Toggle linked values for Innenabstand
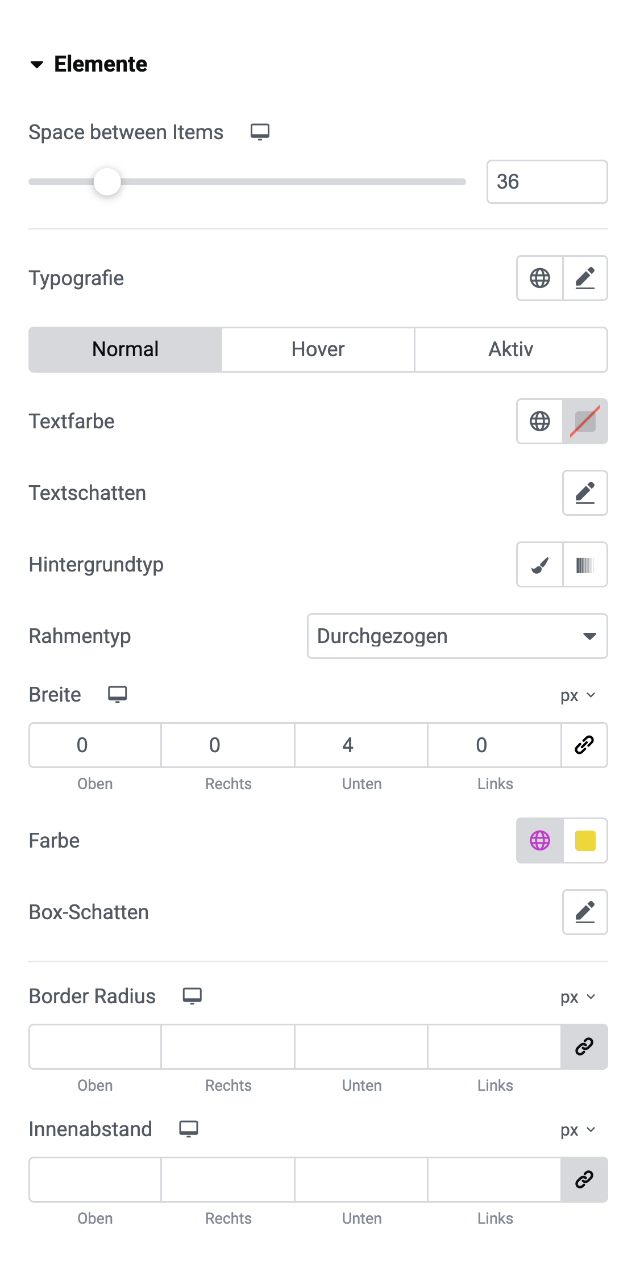Viewport: 640px width, 1268px height. 584,1180
